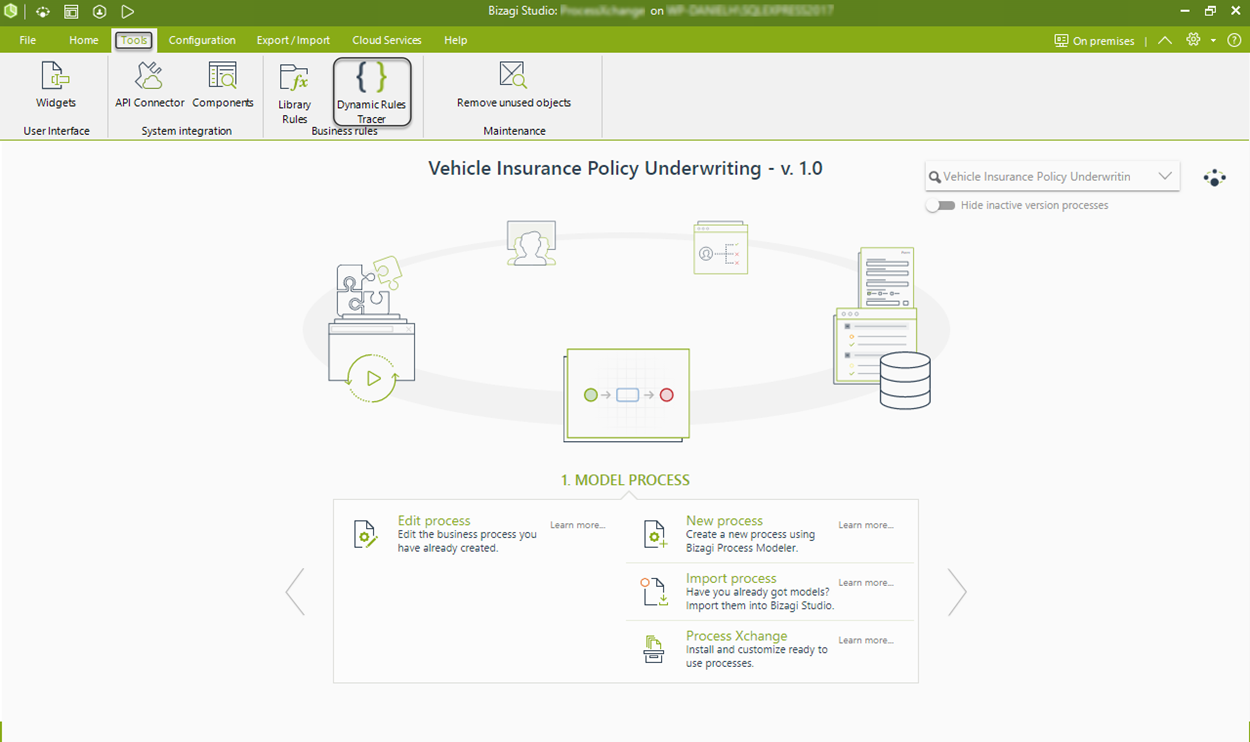Select the Tools tab

click(x=134, y=40)
